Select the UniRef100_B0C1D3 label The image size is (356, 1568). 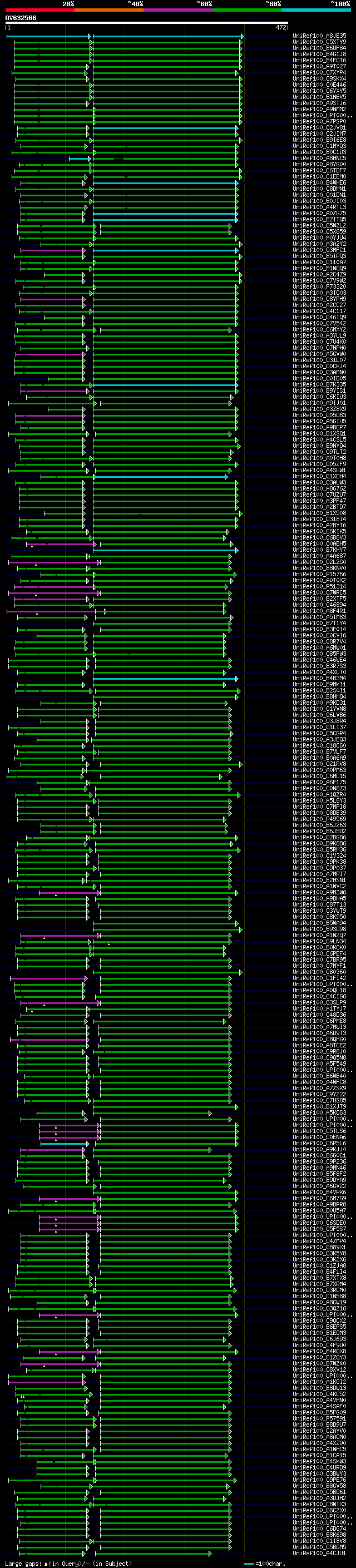319,152
